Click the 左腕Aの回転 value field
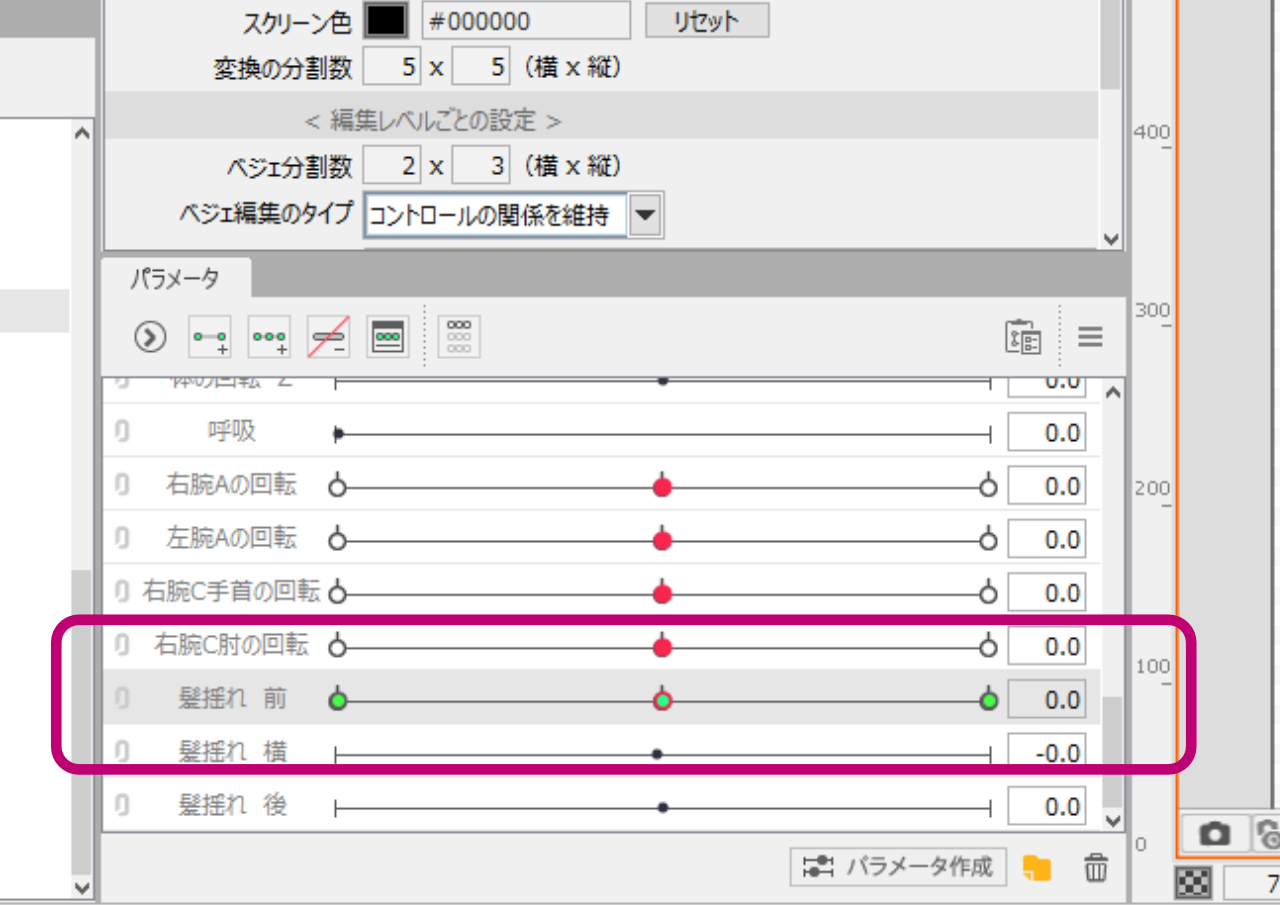The width and height of the screenshot is (1280, 905). [x=1047, y=540]
